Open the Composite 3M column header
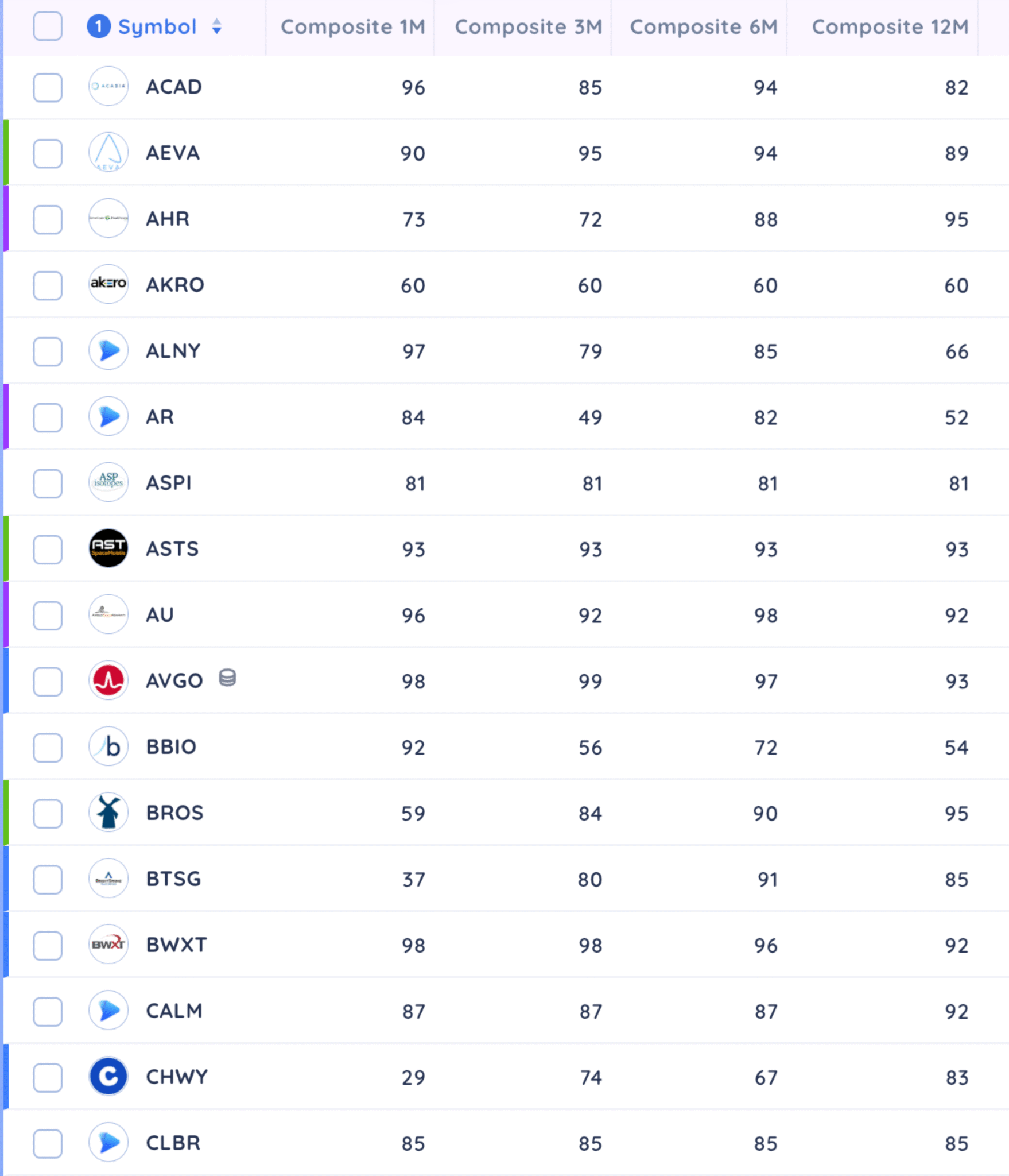This screenshot has height=1176, width=1009. 527,26
